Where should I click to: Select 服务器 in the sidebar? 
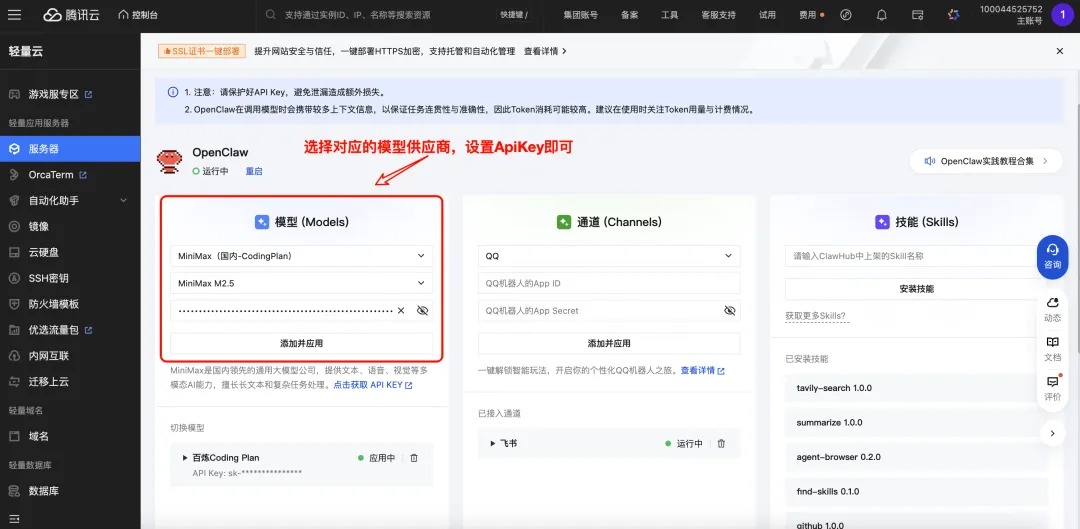(x=70, y=149)
